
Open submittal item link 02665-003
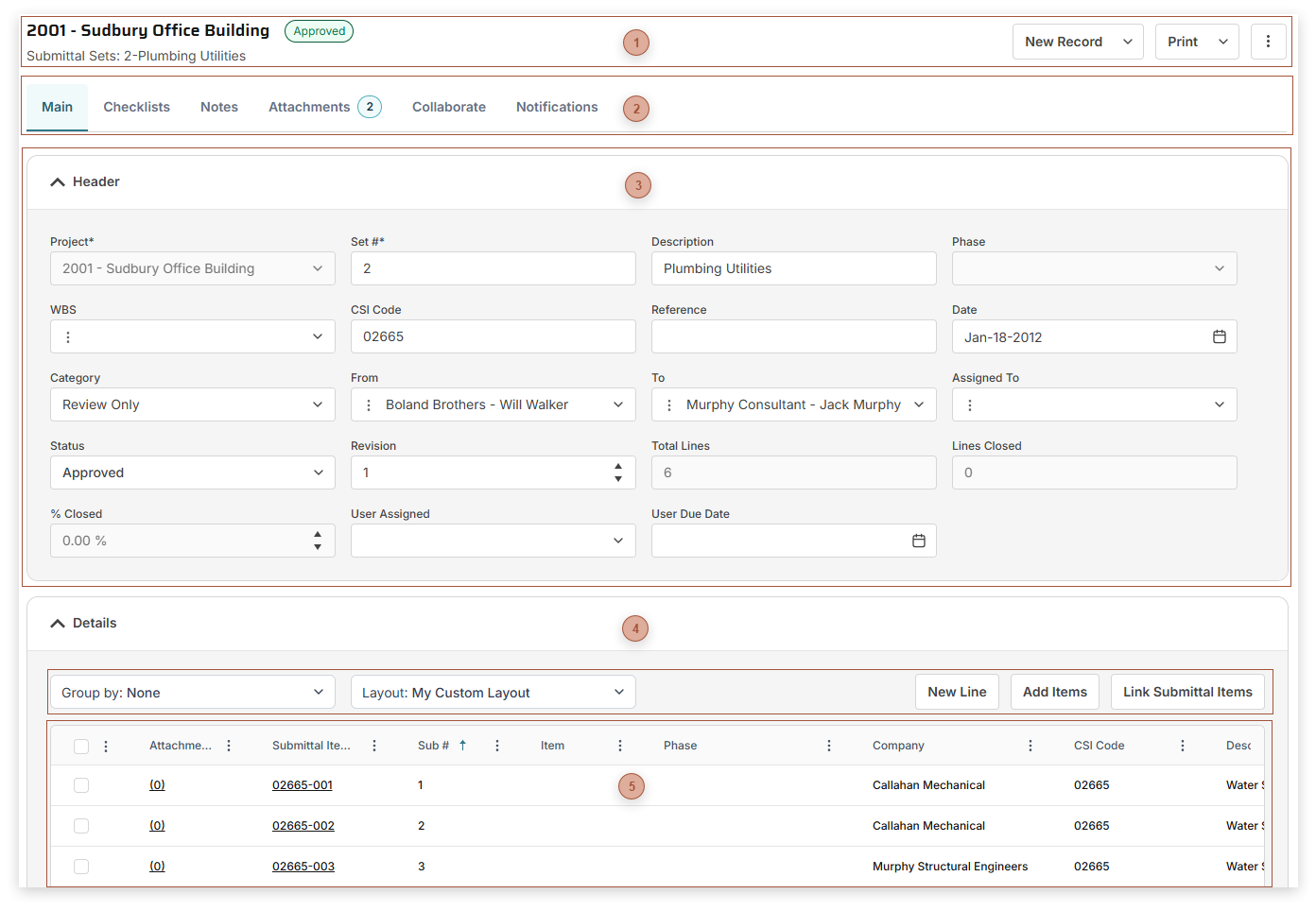[303, 867]
